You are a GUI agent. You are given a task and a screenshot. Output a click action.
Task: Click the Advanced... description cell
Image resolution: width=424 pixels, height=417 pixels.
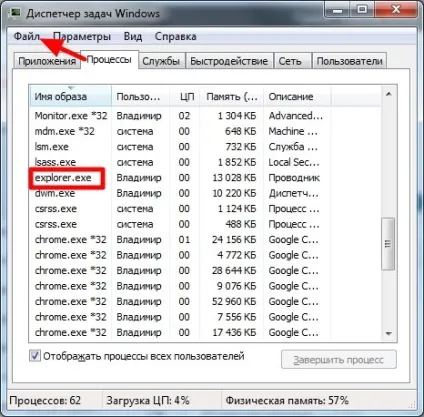(296, 116)
